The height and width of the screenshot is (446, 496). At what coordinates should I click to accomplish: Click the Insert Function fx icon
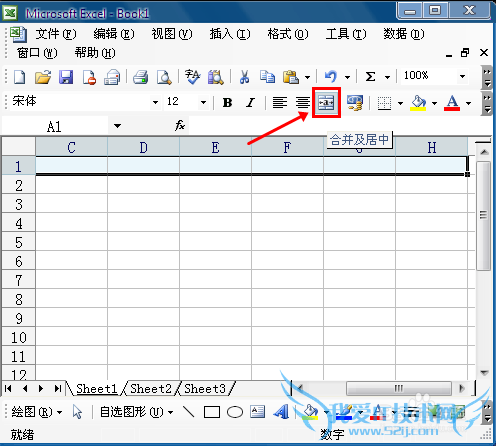(180, 125)
